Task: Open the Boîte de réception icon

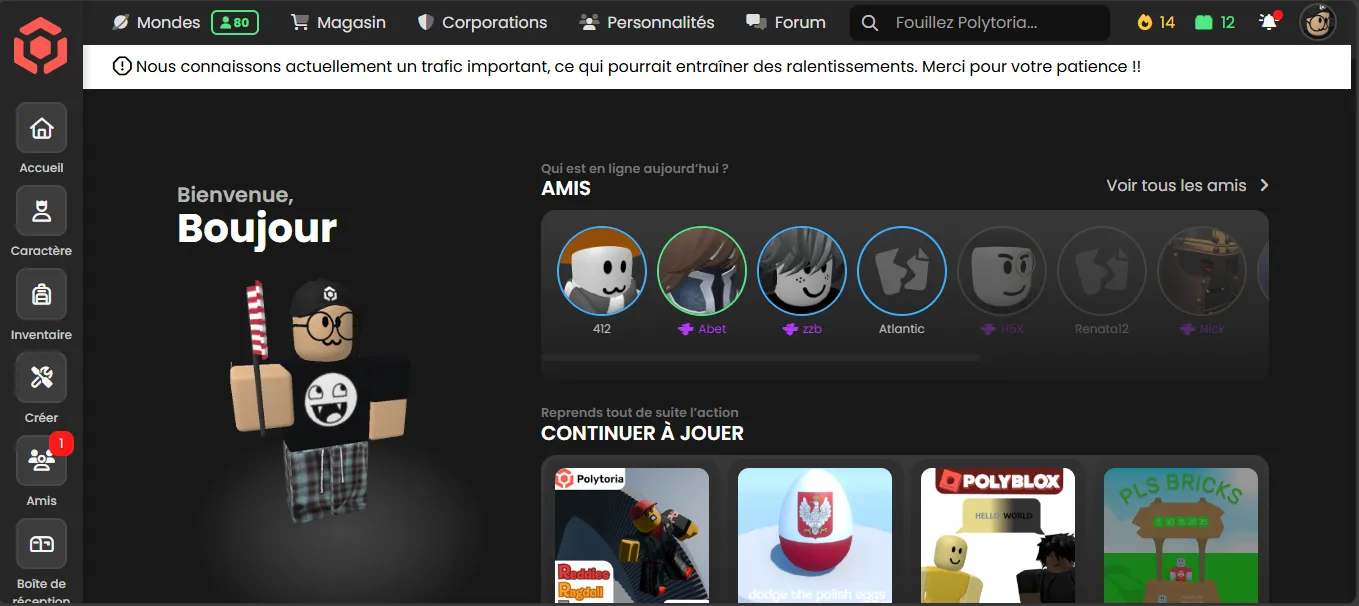Action: (x=41, y=543)
